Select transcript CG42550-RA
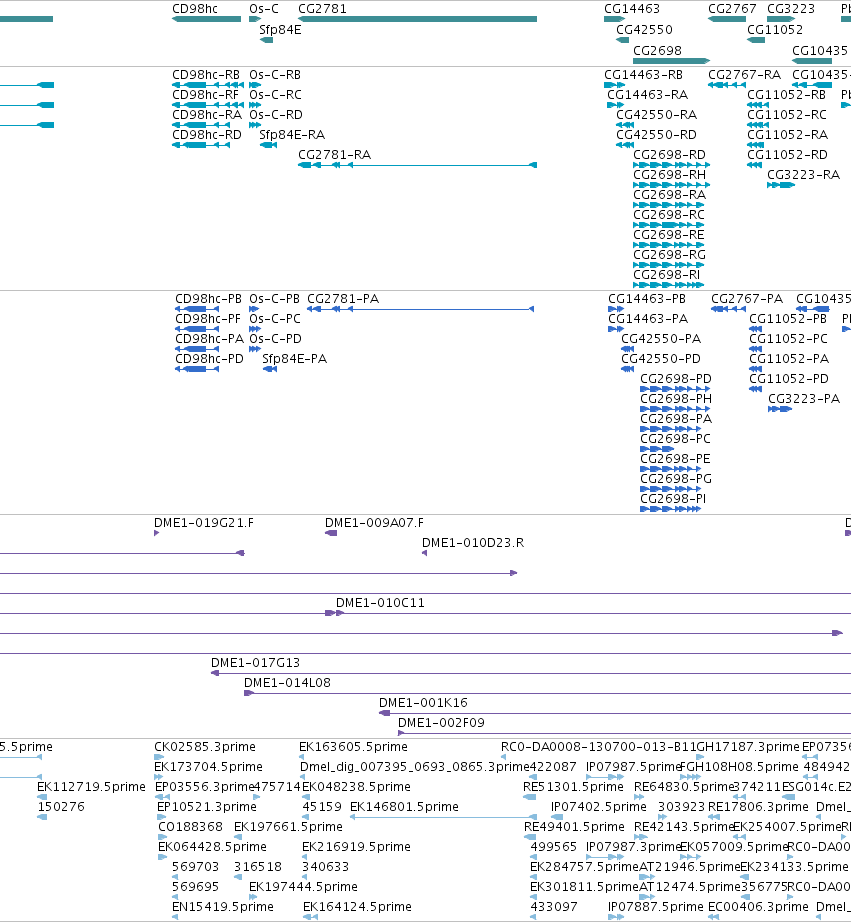Screen dimensions: 851x922 [625, 125]
